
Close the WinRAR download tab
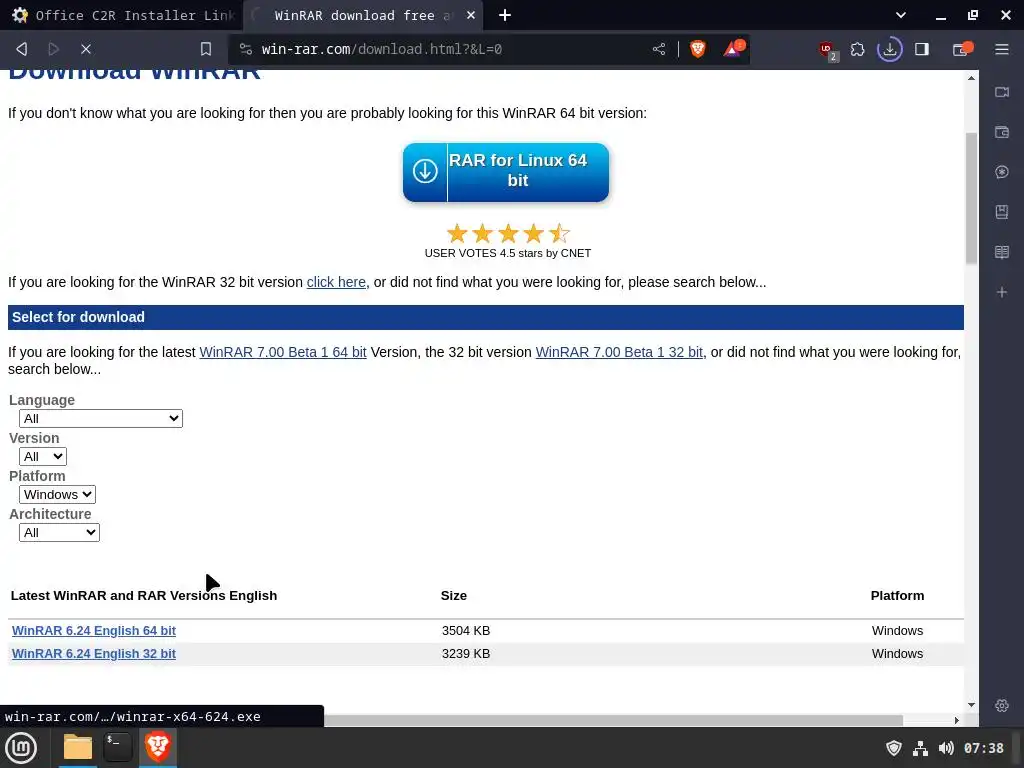coord(471,15)
